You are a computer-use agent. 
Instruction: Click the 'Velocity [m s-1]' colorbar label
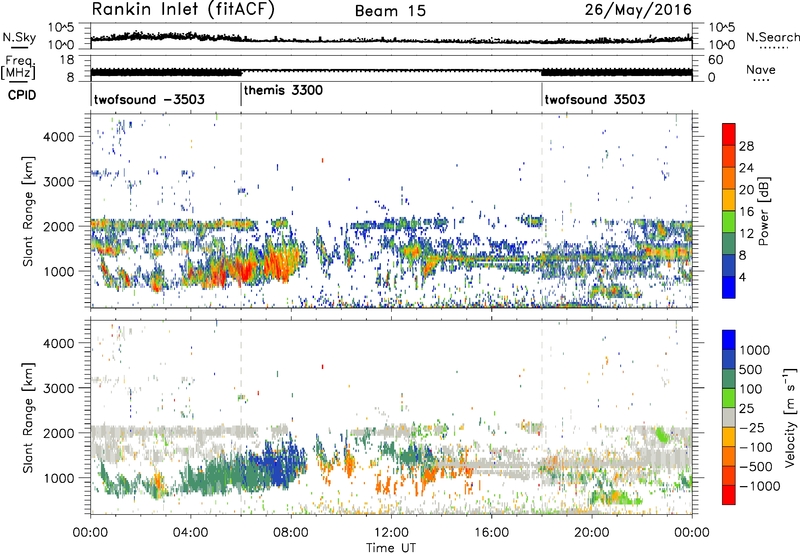pyautogui.click(x=790, y=417)
